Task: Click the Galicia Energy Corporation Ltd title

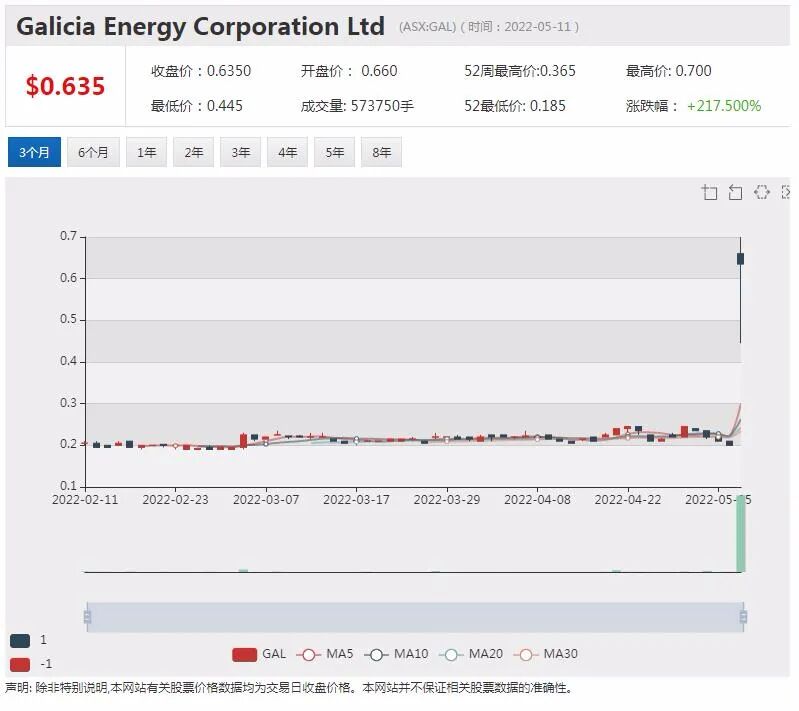Action: coord(200,27)
